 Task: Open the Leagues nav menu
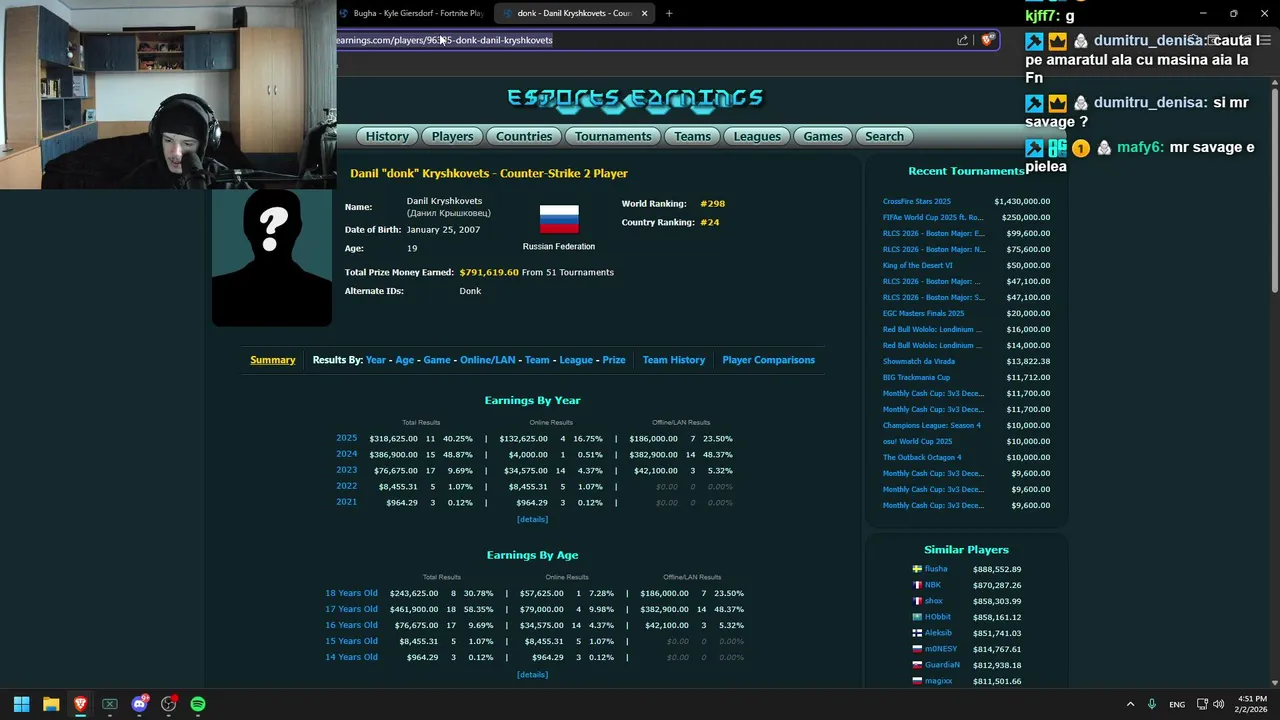[x=757, y=136]
